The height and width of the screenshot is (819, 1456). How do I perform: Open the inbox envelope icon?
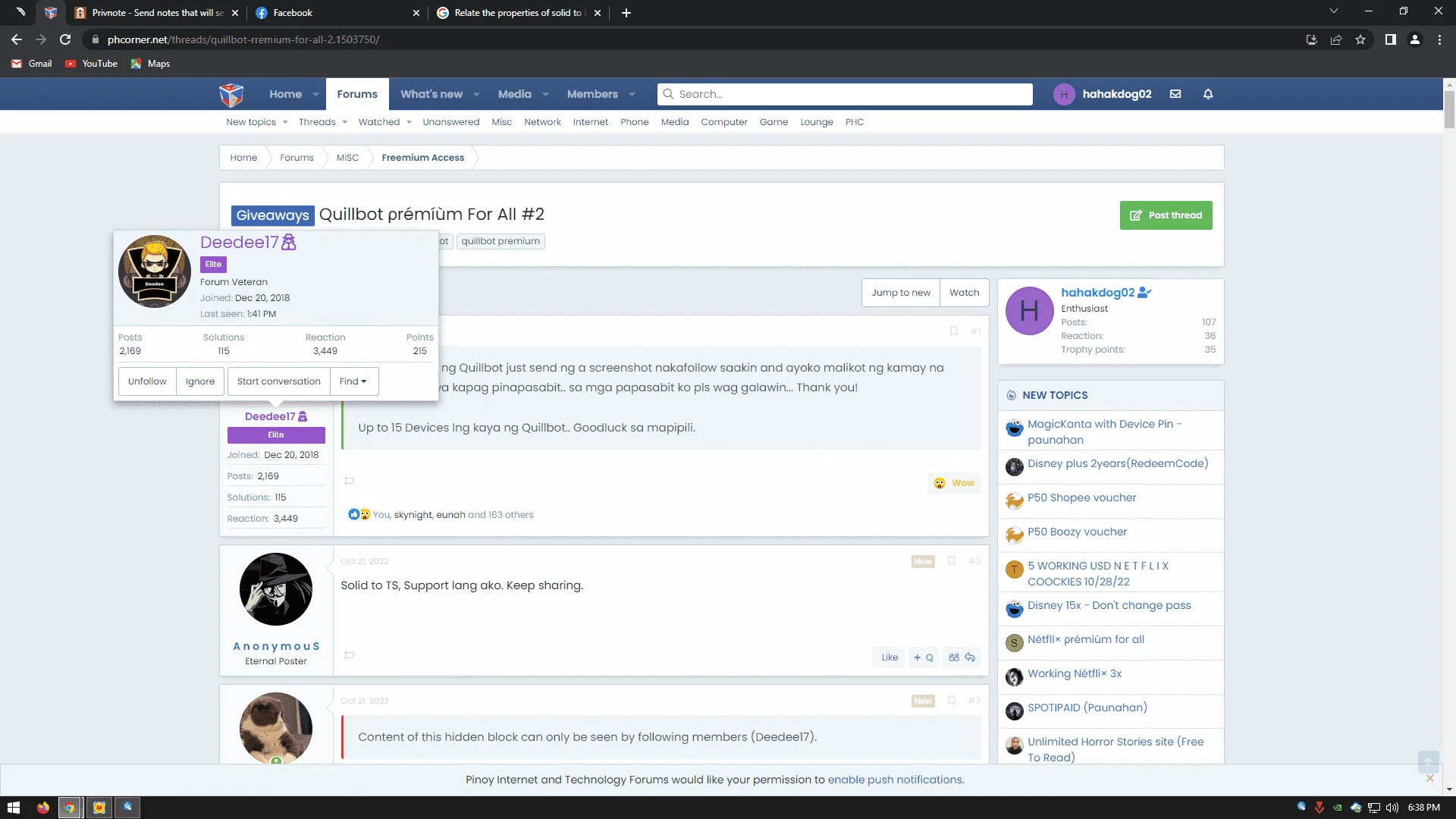click(1175, 94)
